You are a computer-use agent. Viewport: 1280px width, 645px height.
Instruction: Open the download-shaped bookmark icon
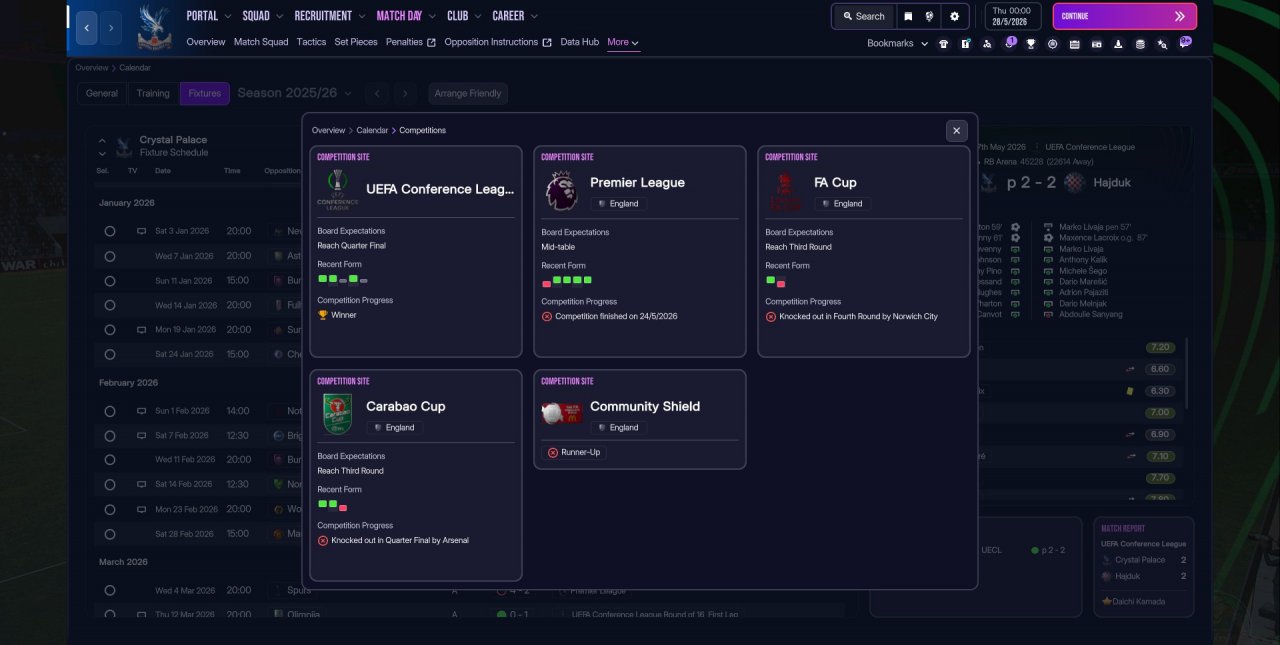[1118, 44]
